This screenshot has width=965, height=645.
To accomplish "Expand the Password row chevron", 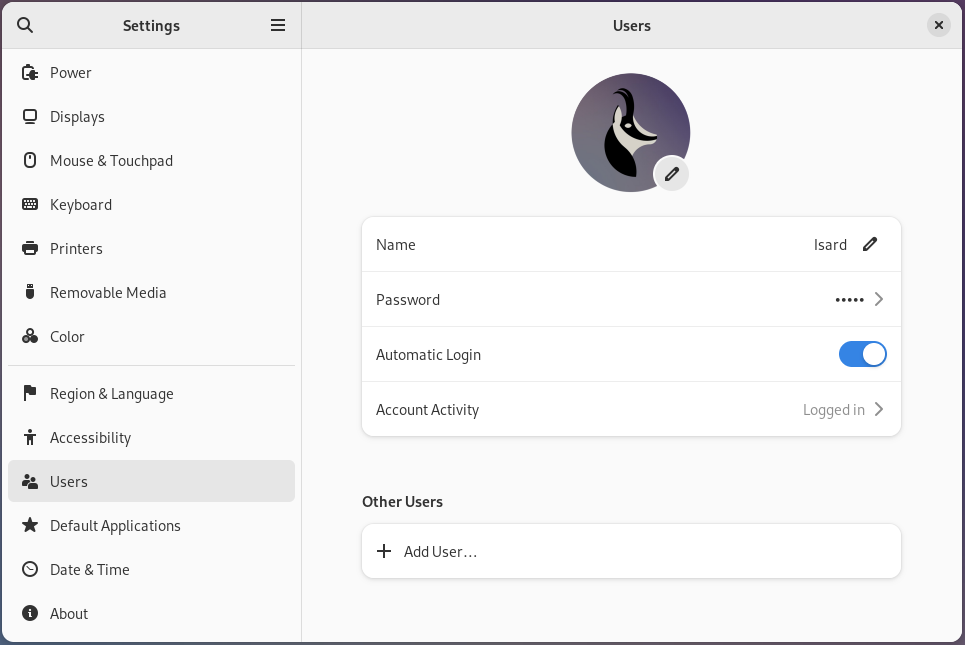I will pos(878,299).
